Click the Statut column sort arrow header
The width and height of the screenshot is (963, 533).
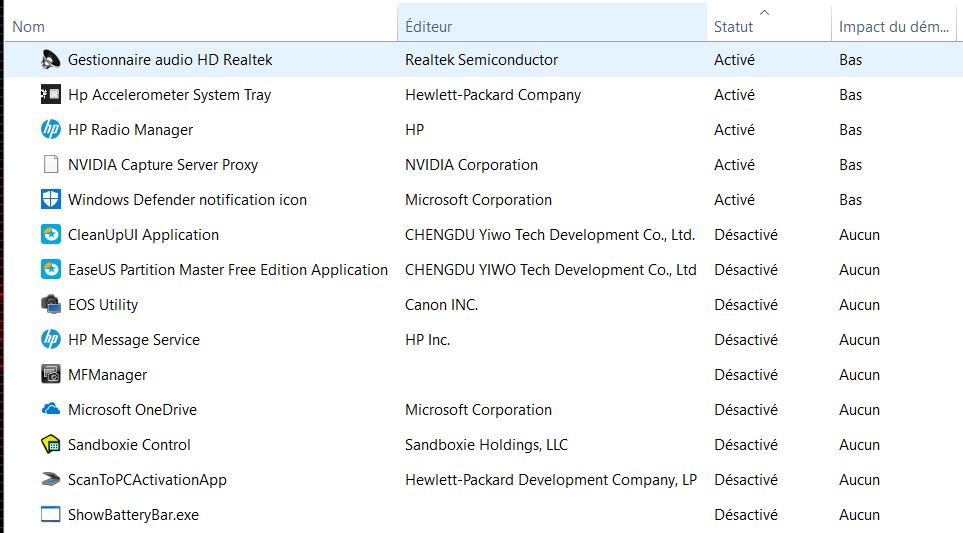766,25
